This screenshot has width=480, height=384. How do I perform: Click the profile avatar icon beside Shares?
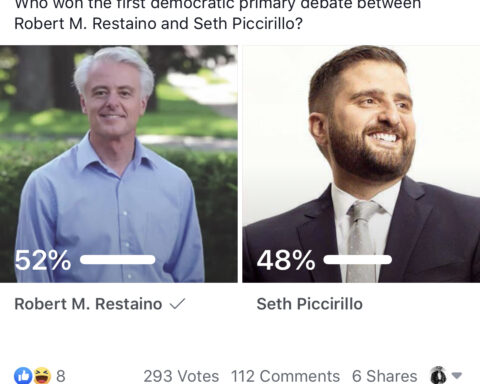pos(438,375)
